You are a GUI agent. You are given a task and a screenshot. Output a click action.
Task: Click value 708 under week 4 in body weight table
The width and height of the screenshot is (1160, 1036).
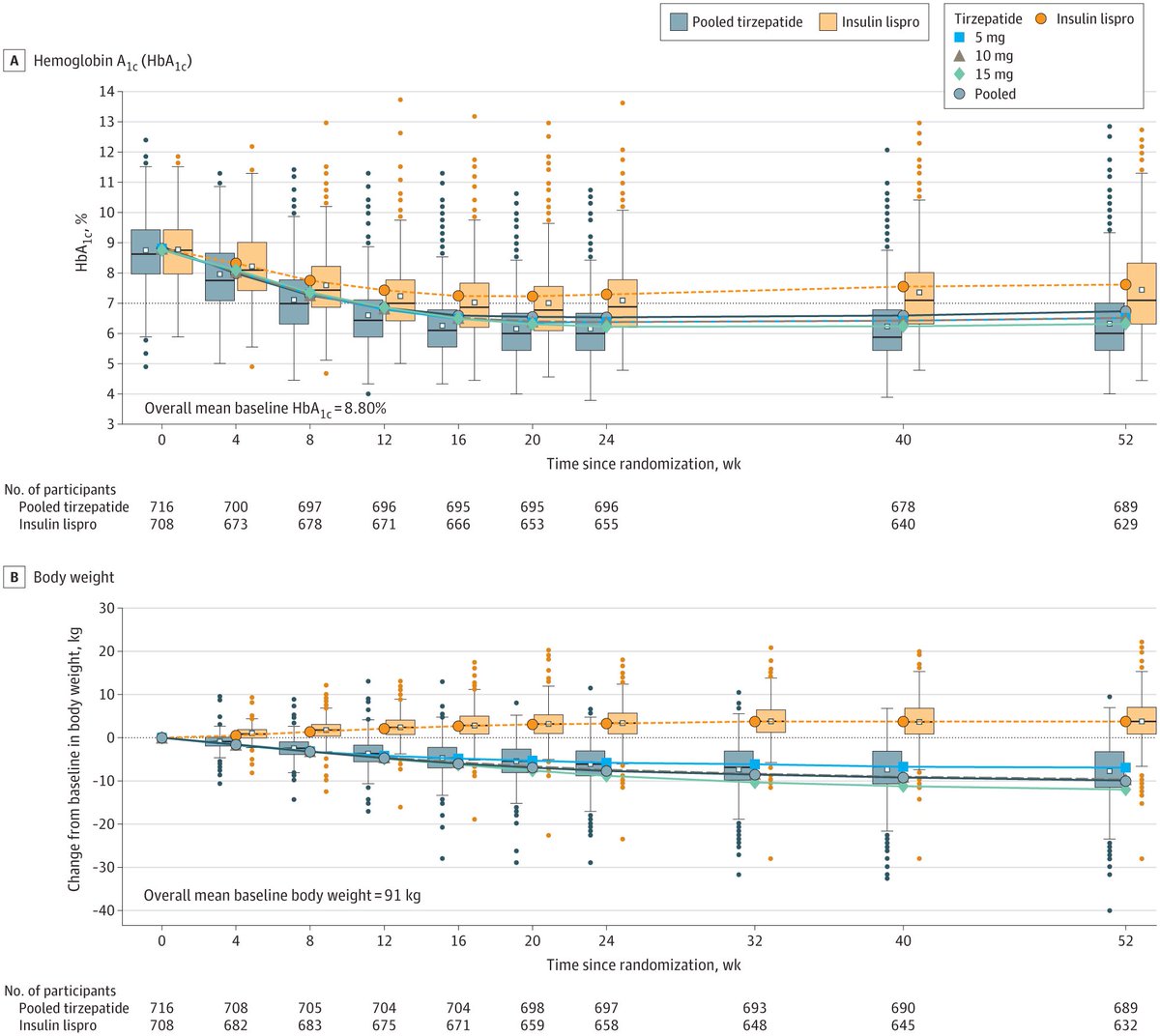pos(236,1008)
